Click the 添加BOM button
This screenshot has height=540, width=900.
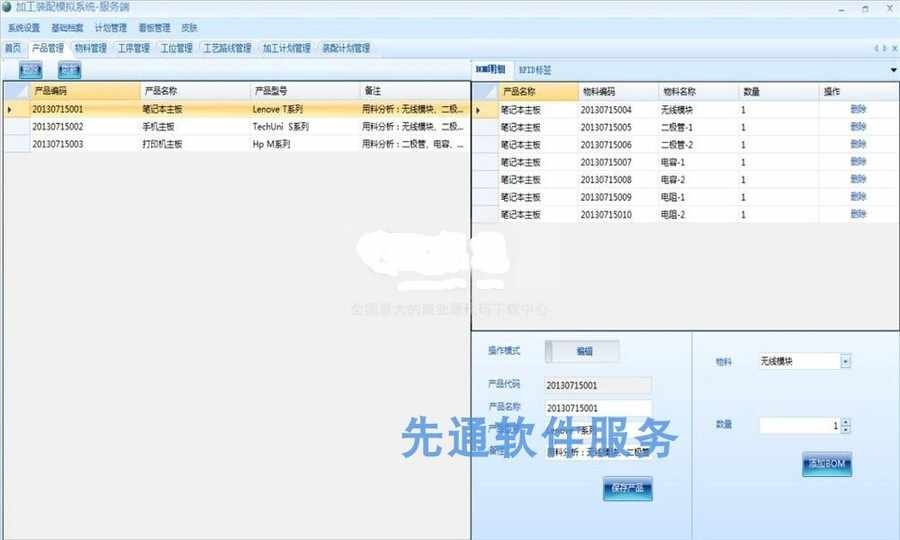(827, 464)
